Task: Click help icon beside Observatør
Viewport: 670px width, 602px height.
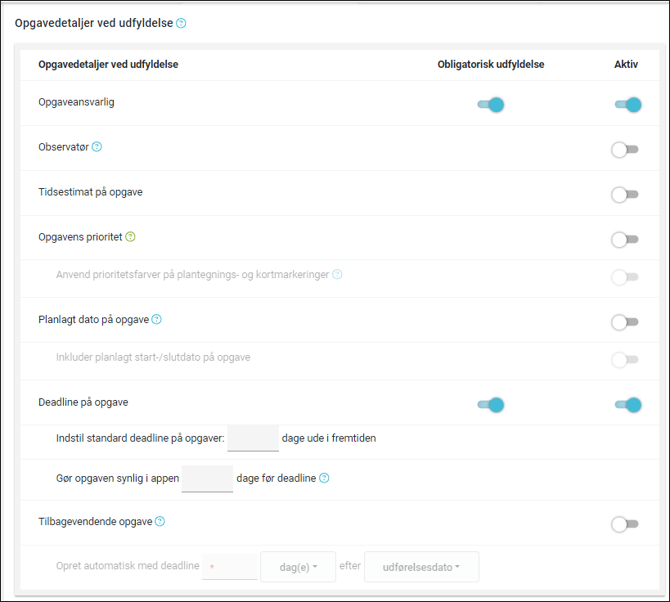Action: [x=97, y=147]
